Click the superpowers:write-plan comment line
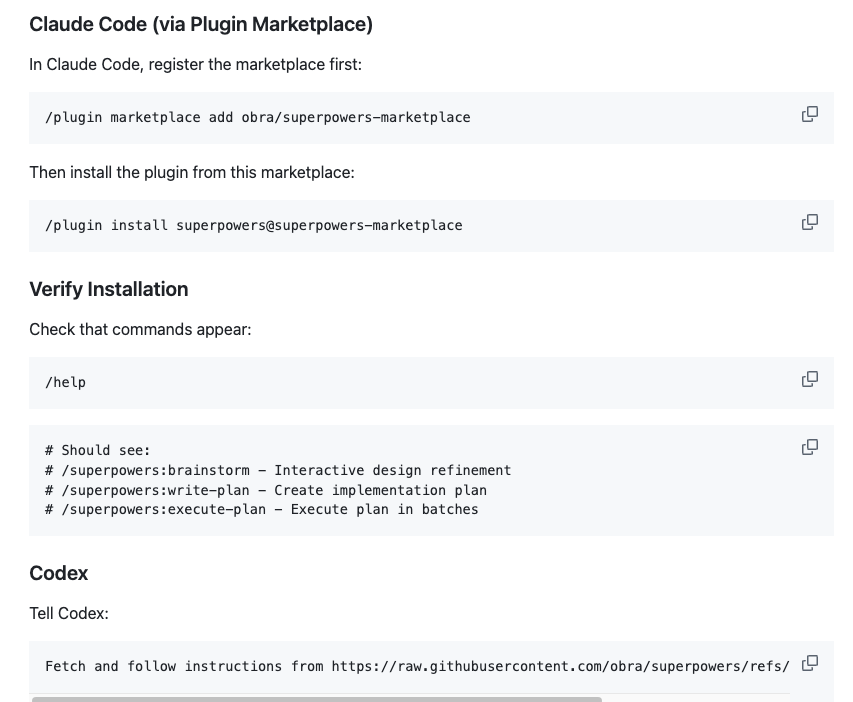Image resolution: width=853 pixels, height=702 pixels. pyautogui.click(x=265, y=491)
